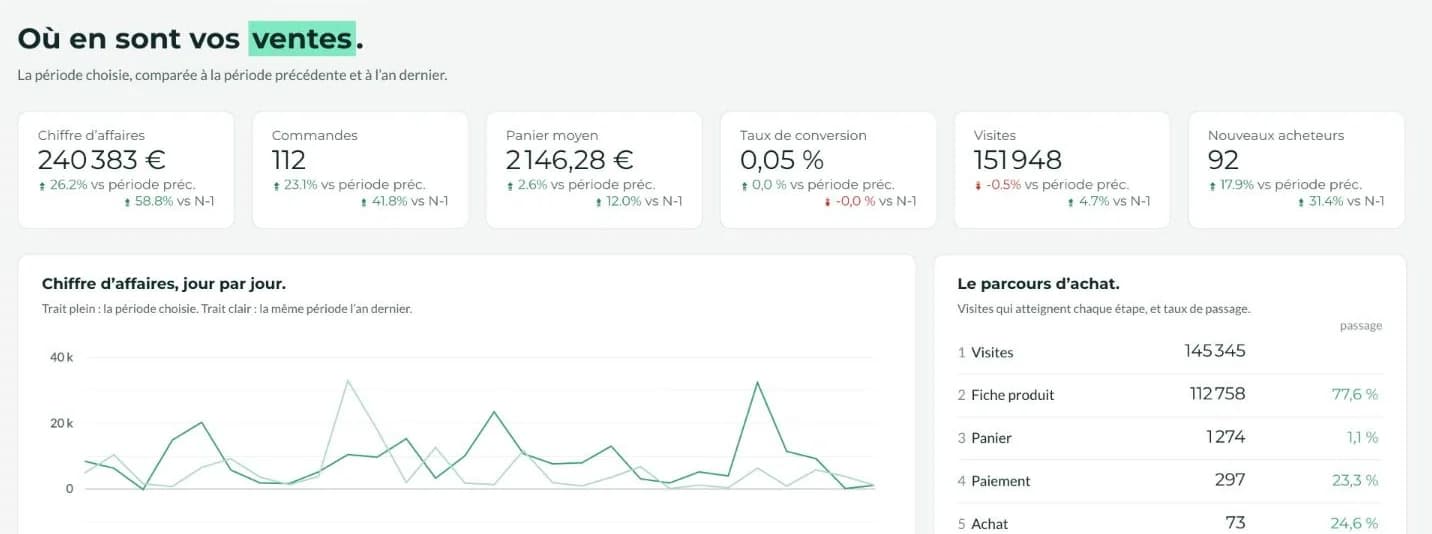Click the "151 948" visits value
This screenshot has width=1432, height=534.
pyautogui.click(x=1018, y=160)
